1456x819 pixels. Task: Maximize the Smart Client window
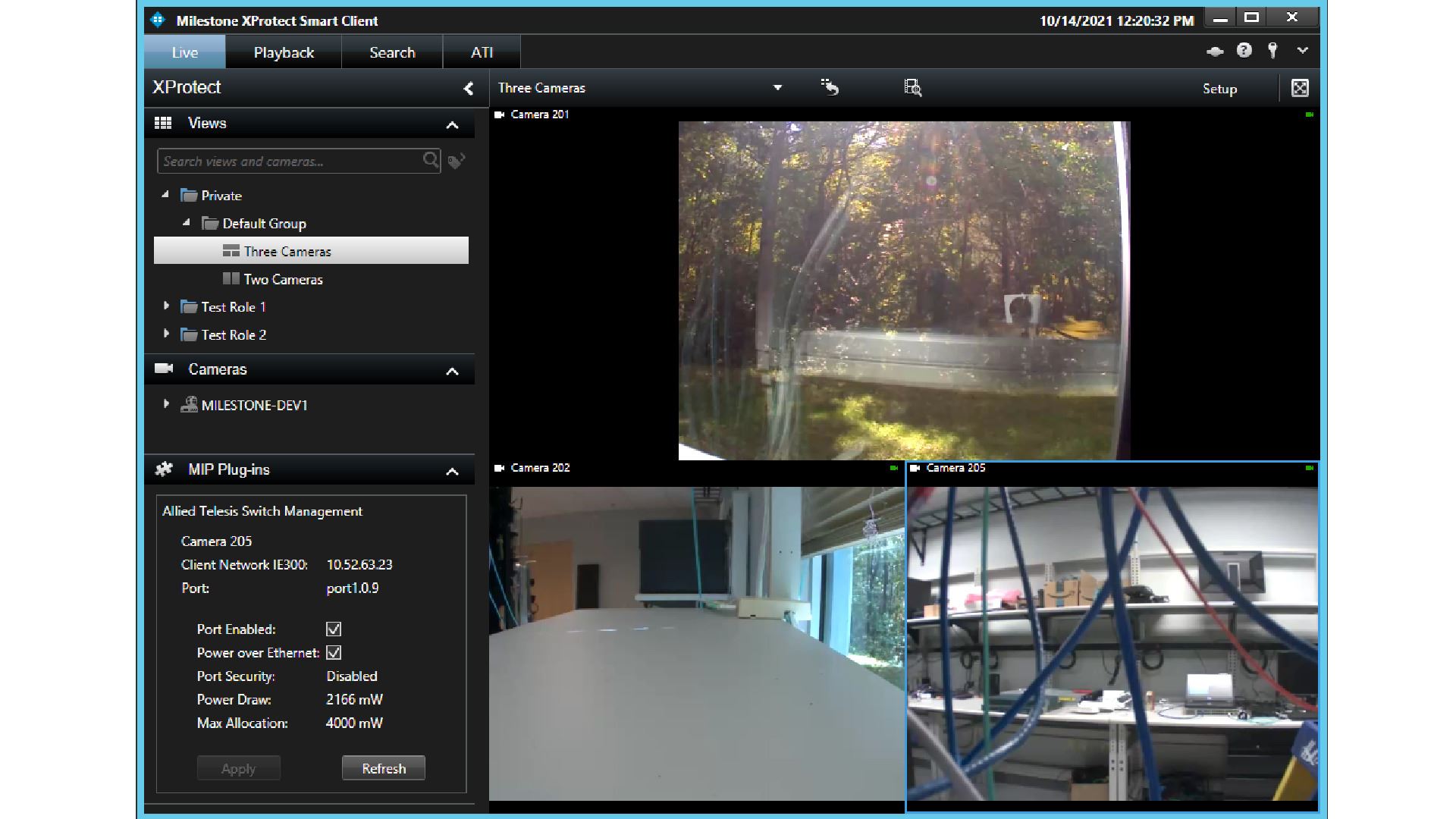[1252, 17]
